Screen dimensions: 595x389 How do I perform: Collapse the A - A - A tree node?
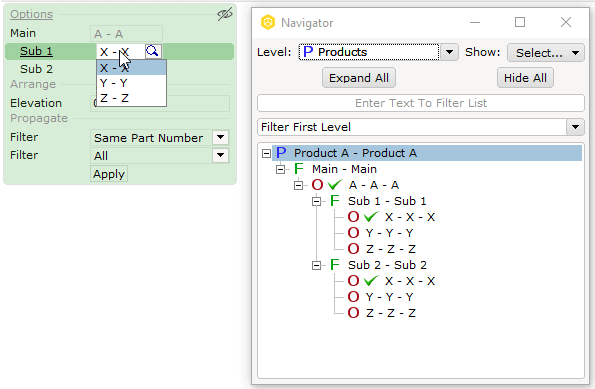coord(299,185)
